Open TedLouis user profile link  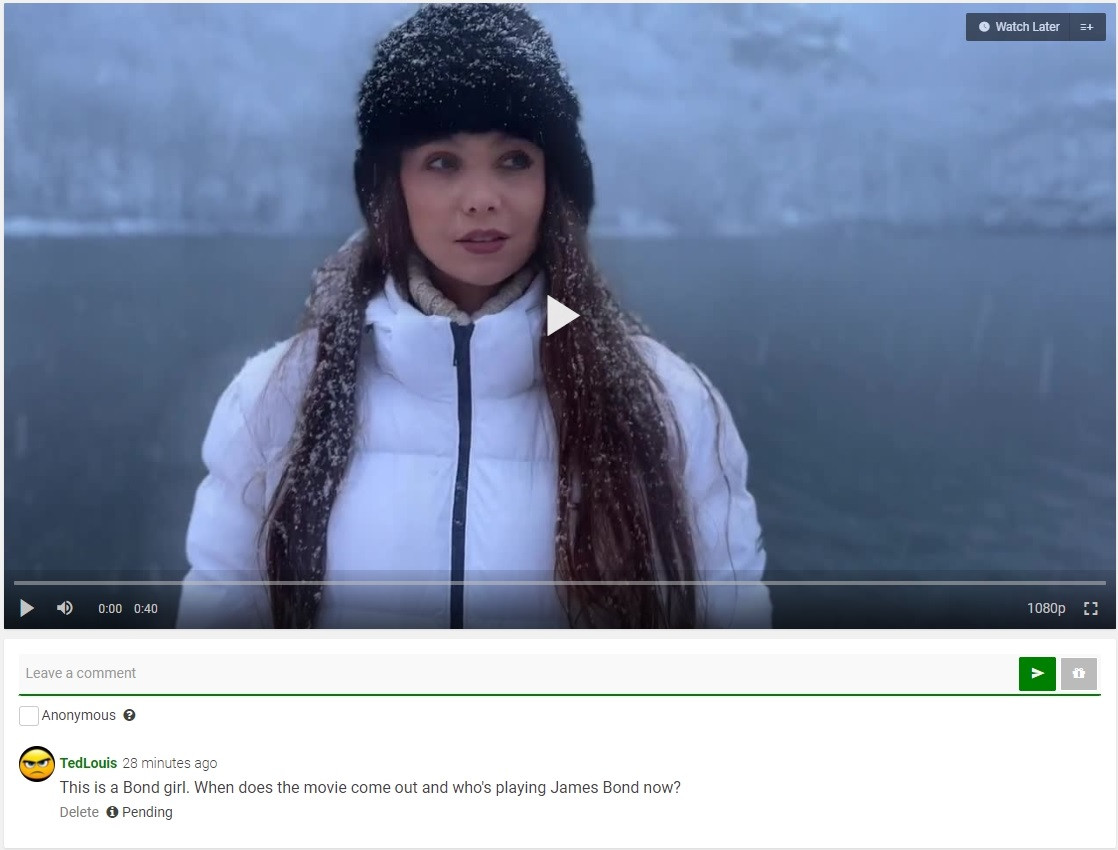point(88,763)
